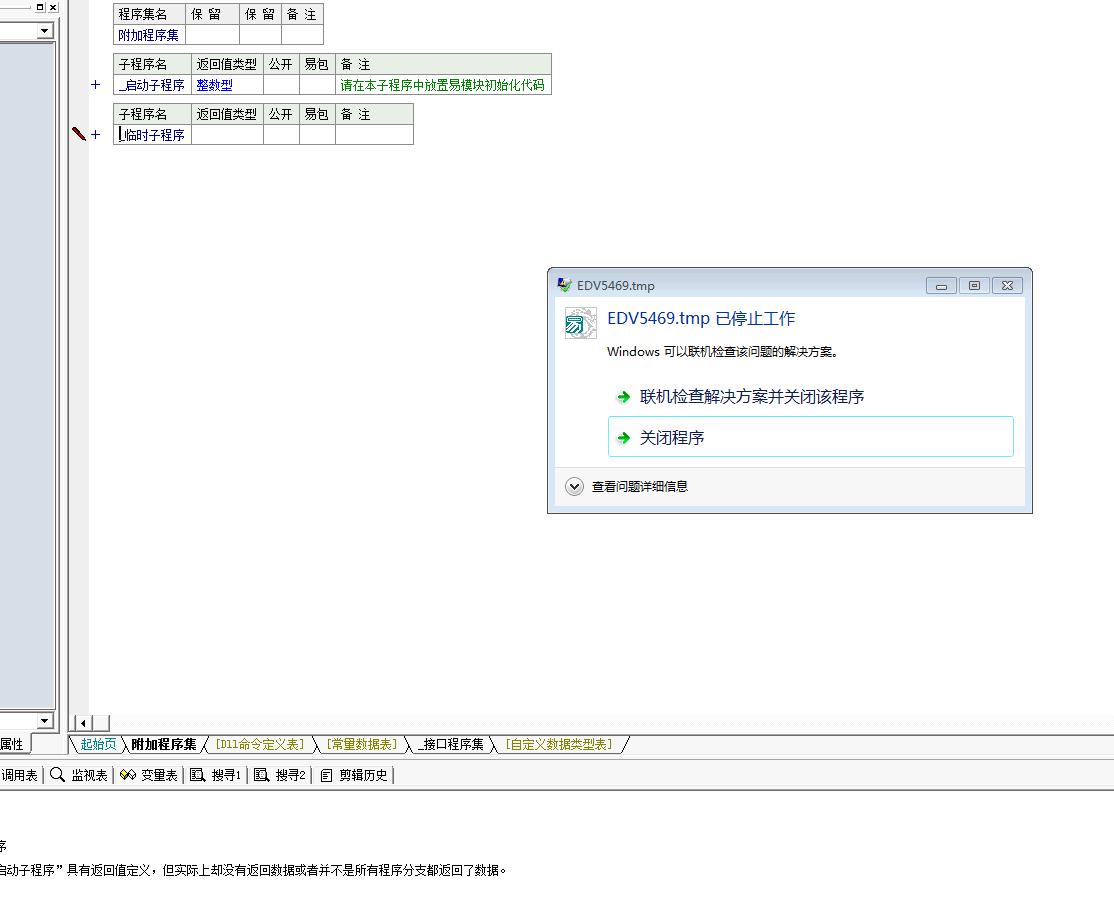Click the 易包 cell of _临时子程序

coord(317,135)
